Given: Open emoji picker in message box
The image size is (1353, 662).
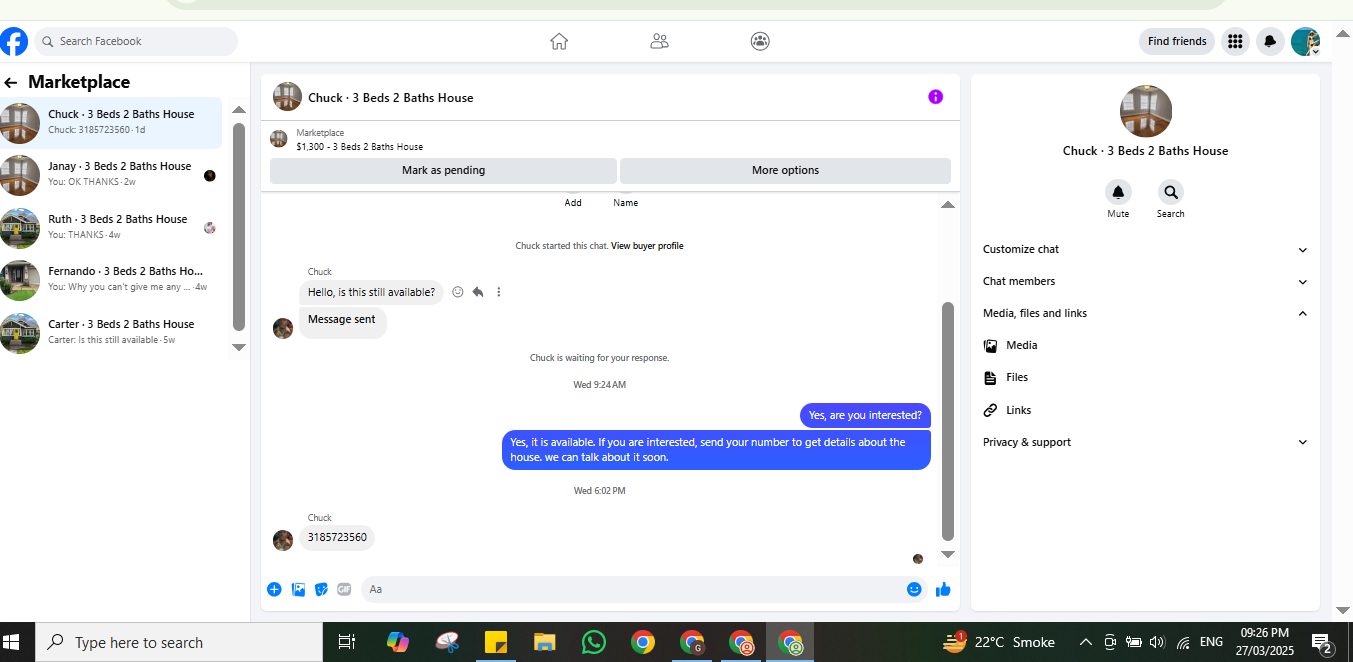Looking at the screenshot, I should point(914,589).
